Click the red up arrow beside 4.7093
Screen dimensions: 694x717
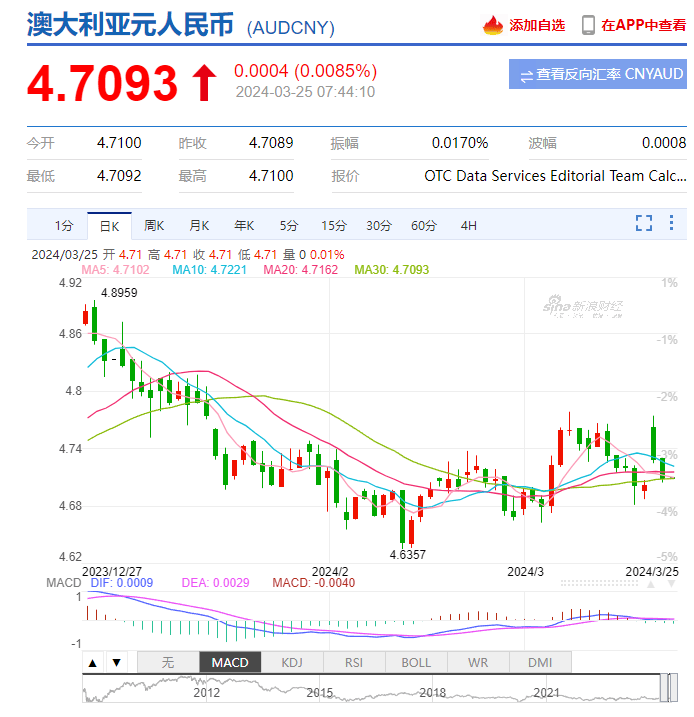tap(204, 82)
